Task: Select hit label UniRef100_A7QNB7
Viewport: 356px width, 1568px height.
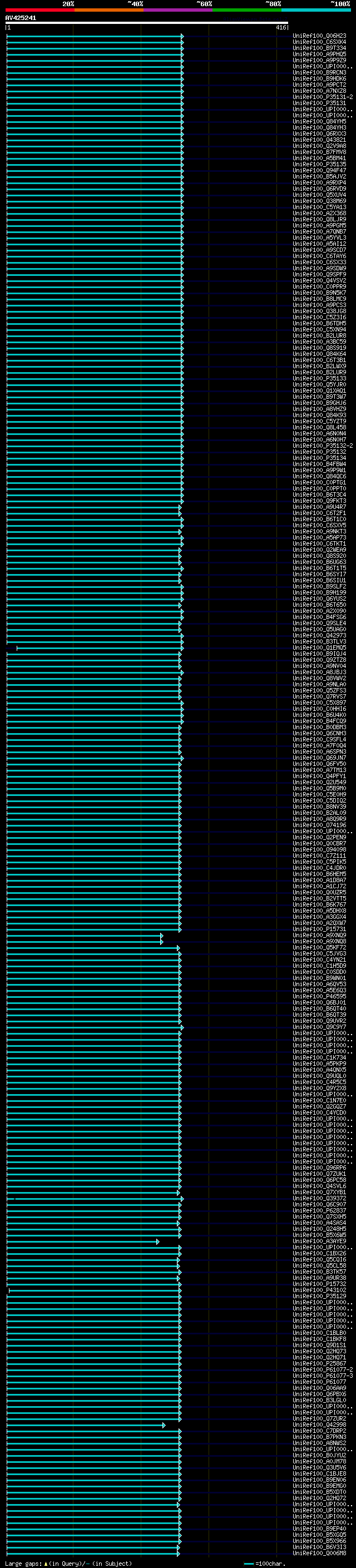Action: [319, 232]
